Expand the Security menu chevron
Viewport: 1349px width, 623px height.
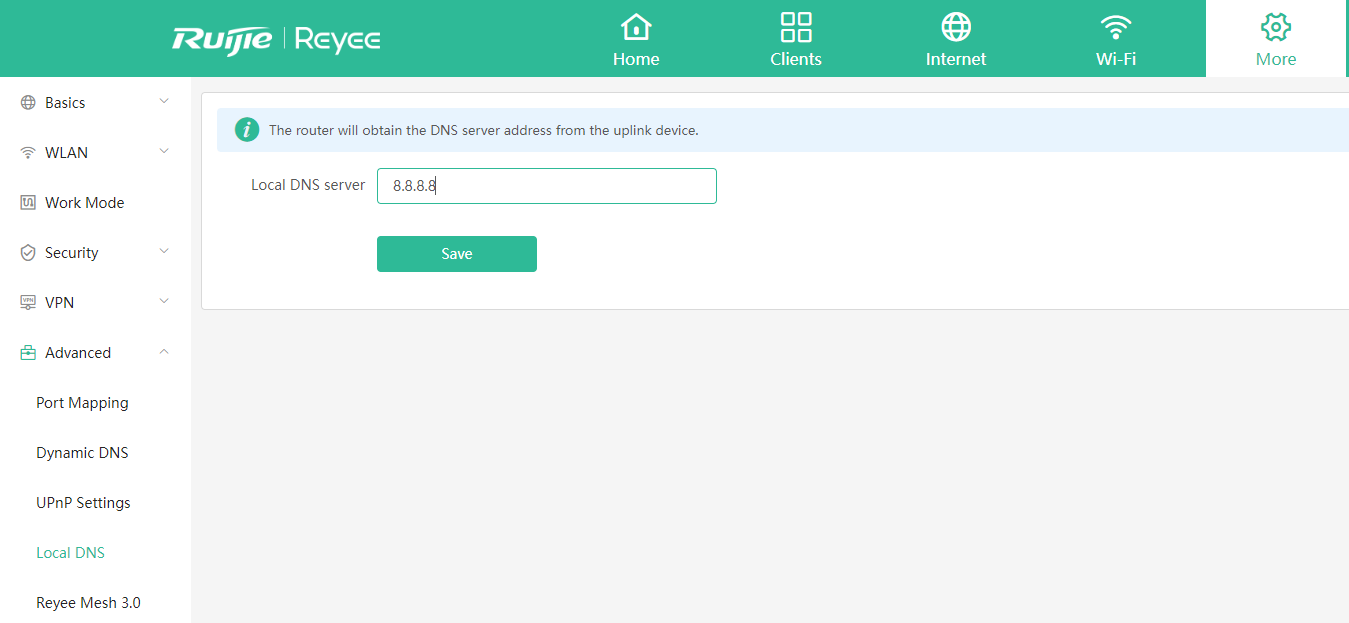point(164,252)
